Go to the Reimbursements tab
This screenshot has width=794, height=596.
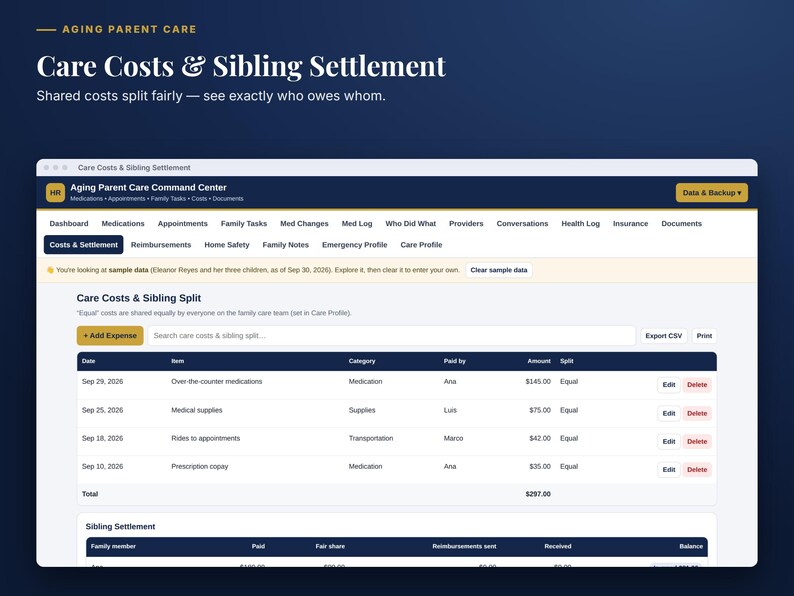tap(161, 245)
